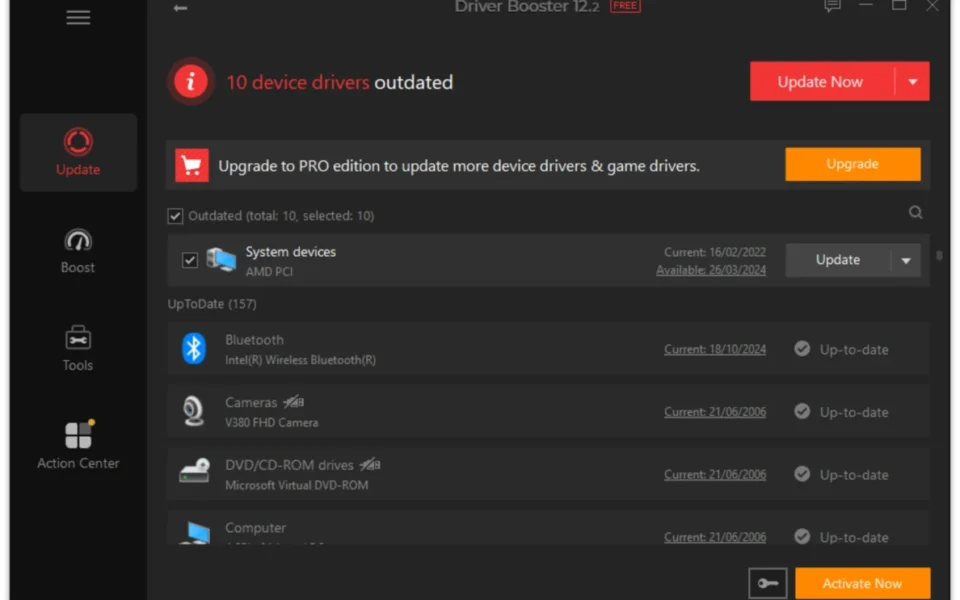
Task: Open Computer Current: 21/06/2006 link
Action: coord(715,537)
